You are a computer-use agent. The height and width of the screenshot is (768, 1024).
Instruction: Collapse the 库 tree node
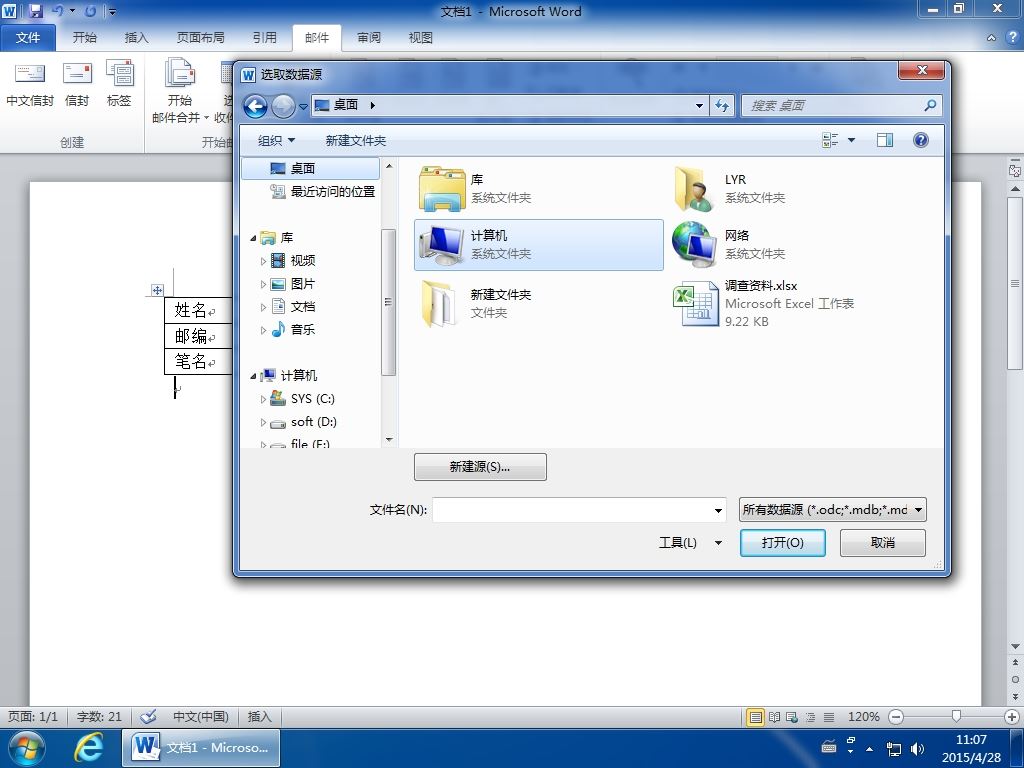click(x=253, y=238)
